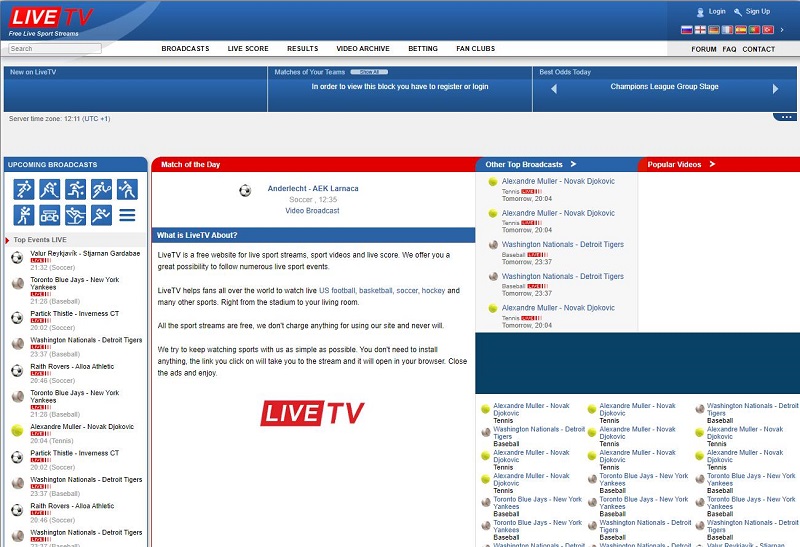
Task: Switch language via the England flag
Action: click(x=701, y=30)
